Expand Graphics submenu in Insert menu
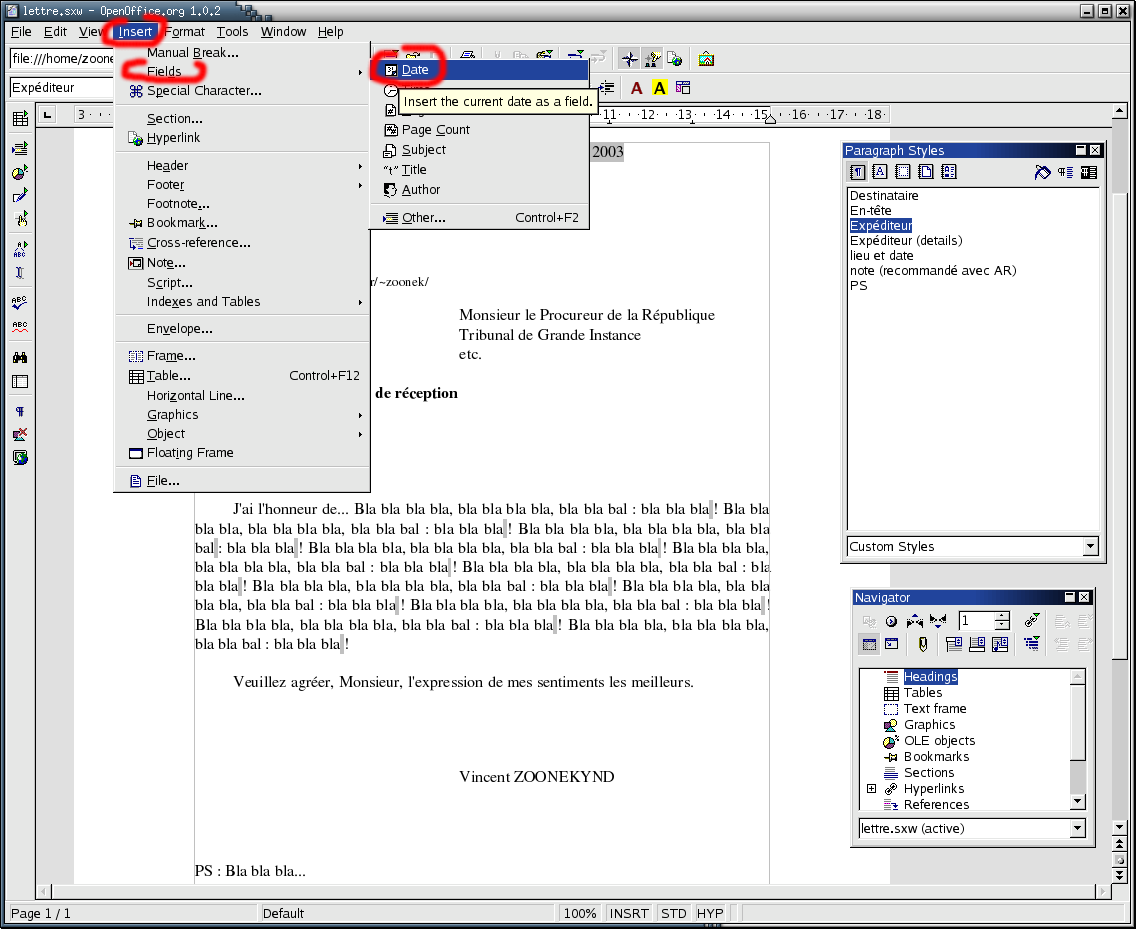The image size is (1136, 929). click(x=360, y=415)
